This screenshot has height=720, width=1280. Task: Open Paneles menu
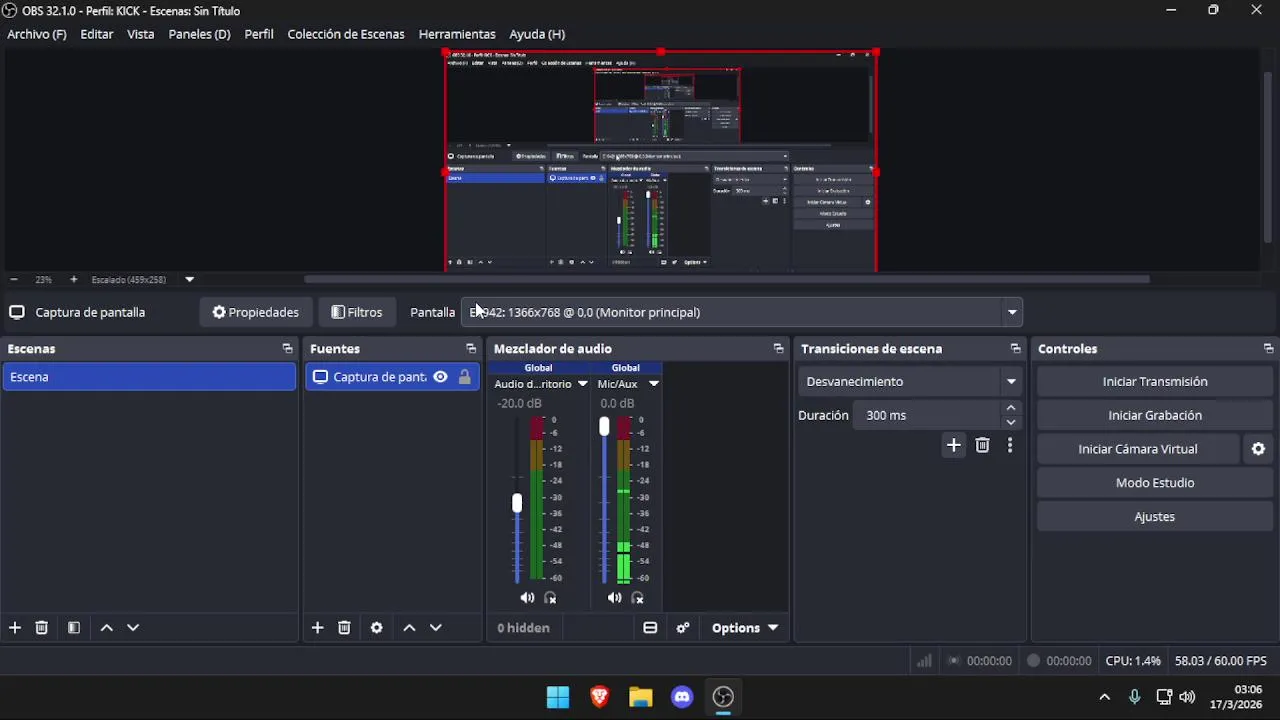point(199,34)
